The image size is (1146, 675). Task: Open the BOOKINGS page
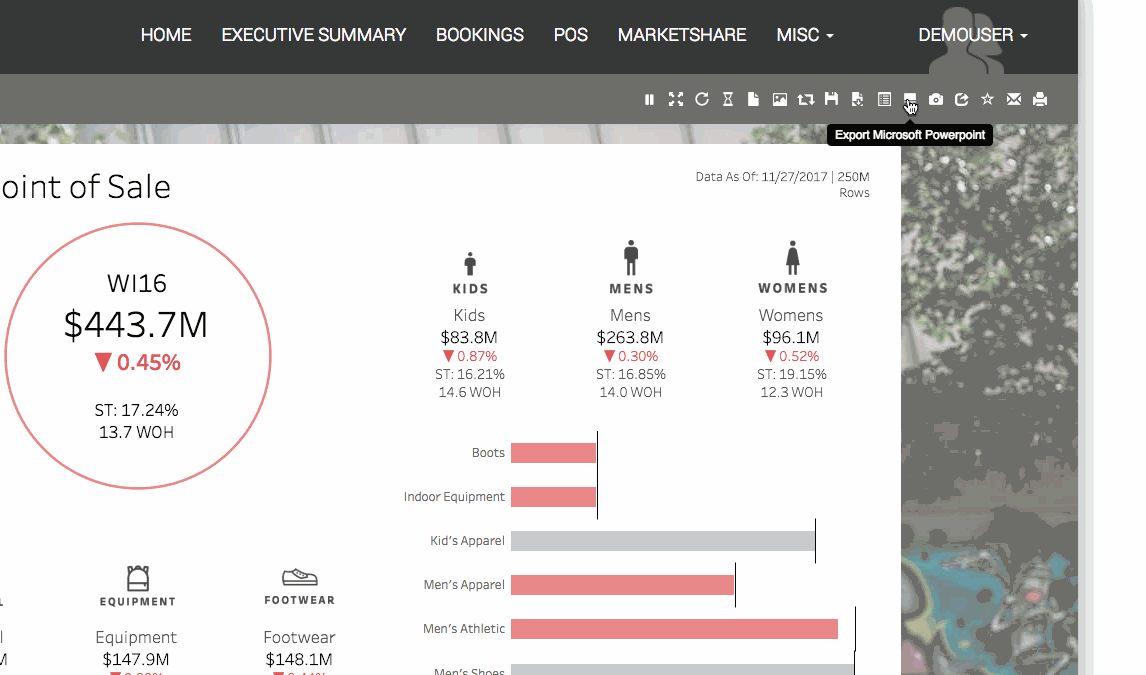click(x=479, y=35)
